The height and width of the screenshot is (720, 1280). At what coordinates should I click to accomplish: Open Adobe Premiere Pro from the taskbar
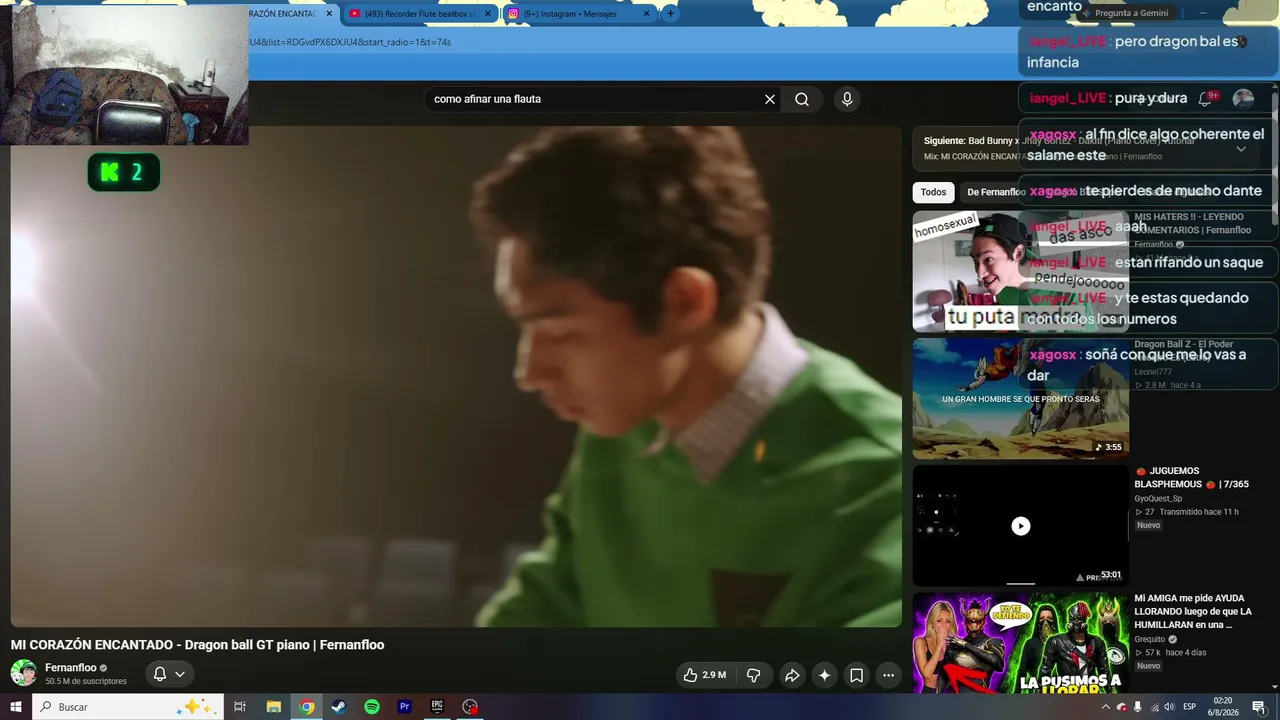tap(405, 707)
